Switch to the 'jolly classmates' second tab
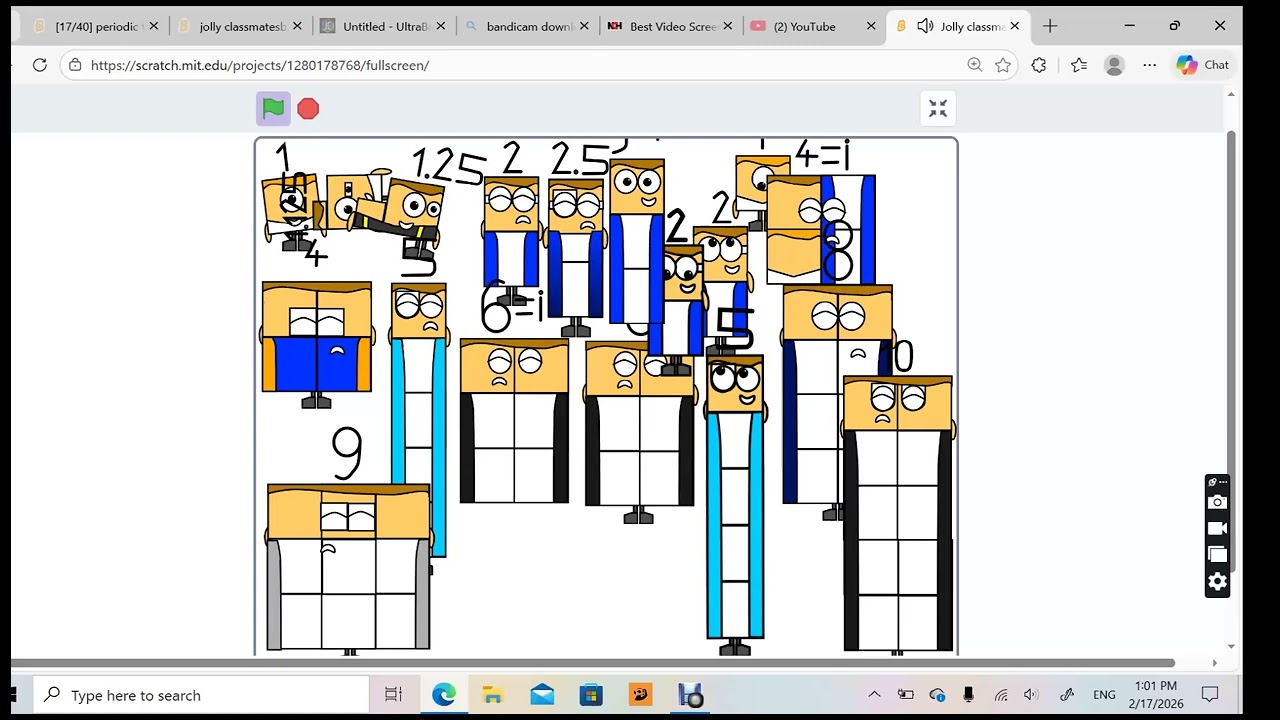 point(242,27)
